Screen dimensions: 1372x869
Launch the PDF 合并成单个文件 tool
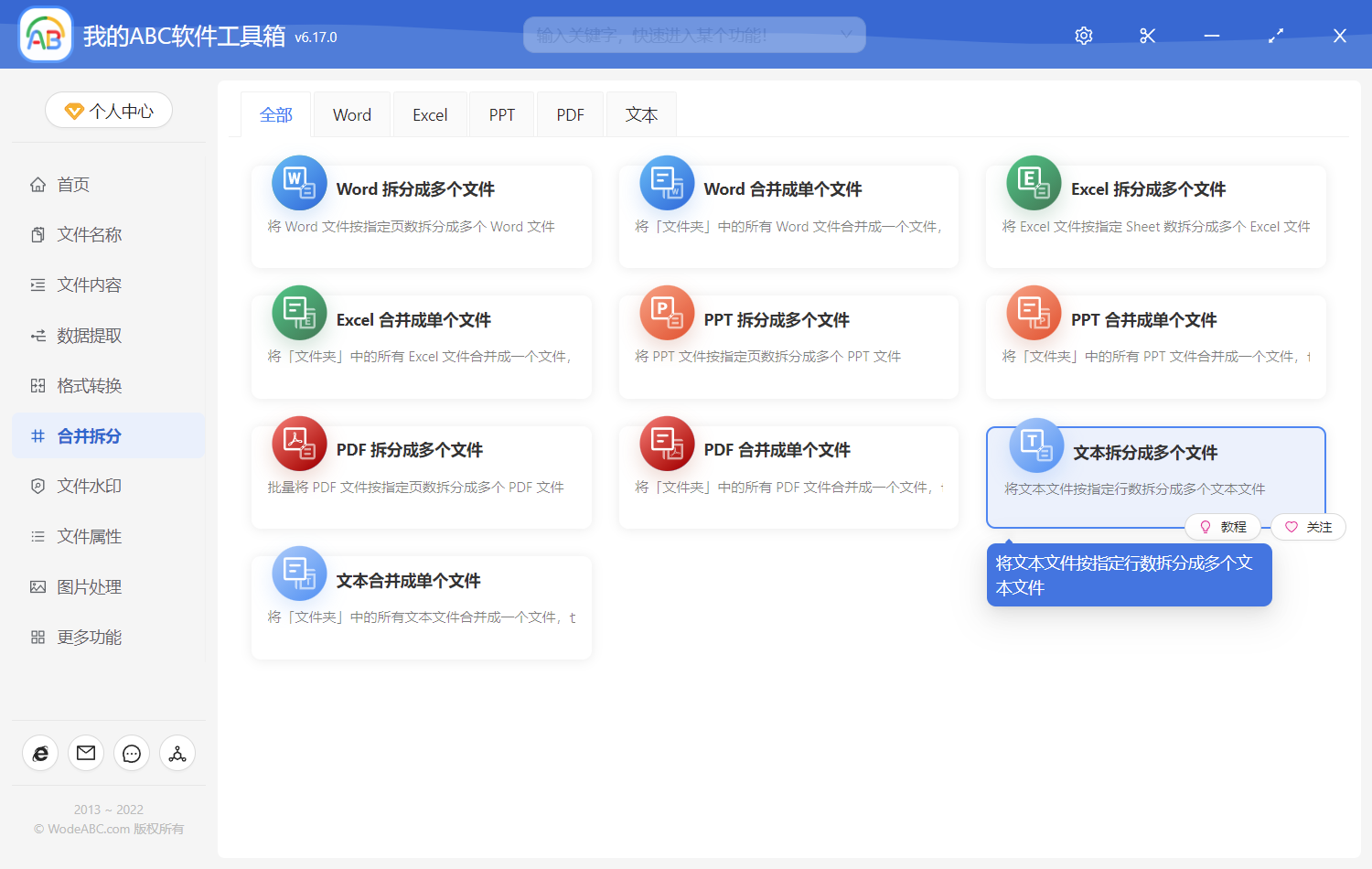click(788, 477)
